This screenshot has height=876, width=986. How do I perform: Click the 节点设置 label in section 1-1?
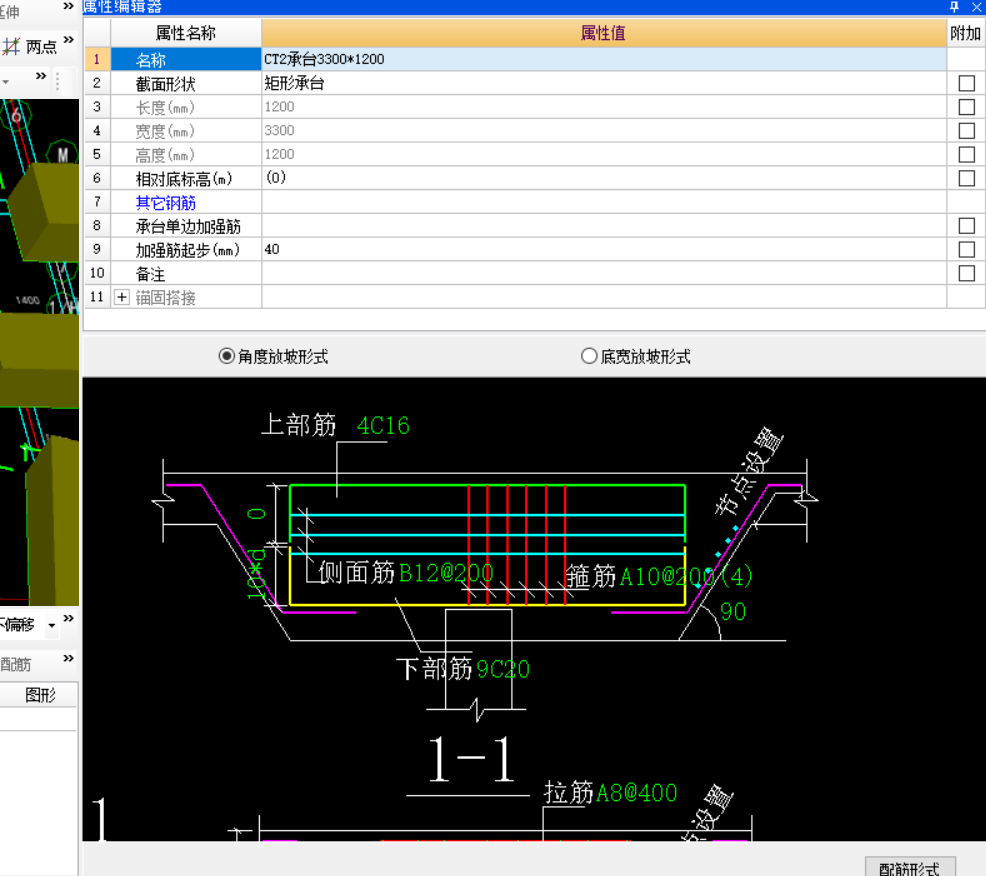click(748, 470)
